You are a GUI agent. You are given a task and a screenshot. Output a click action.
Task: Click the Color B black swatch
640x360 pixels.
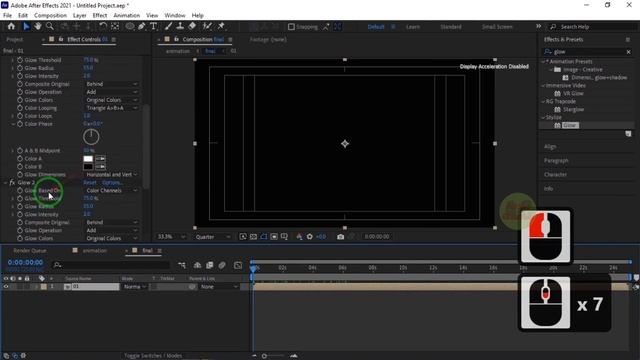click(x=88, y=167)
